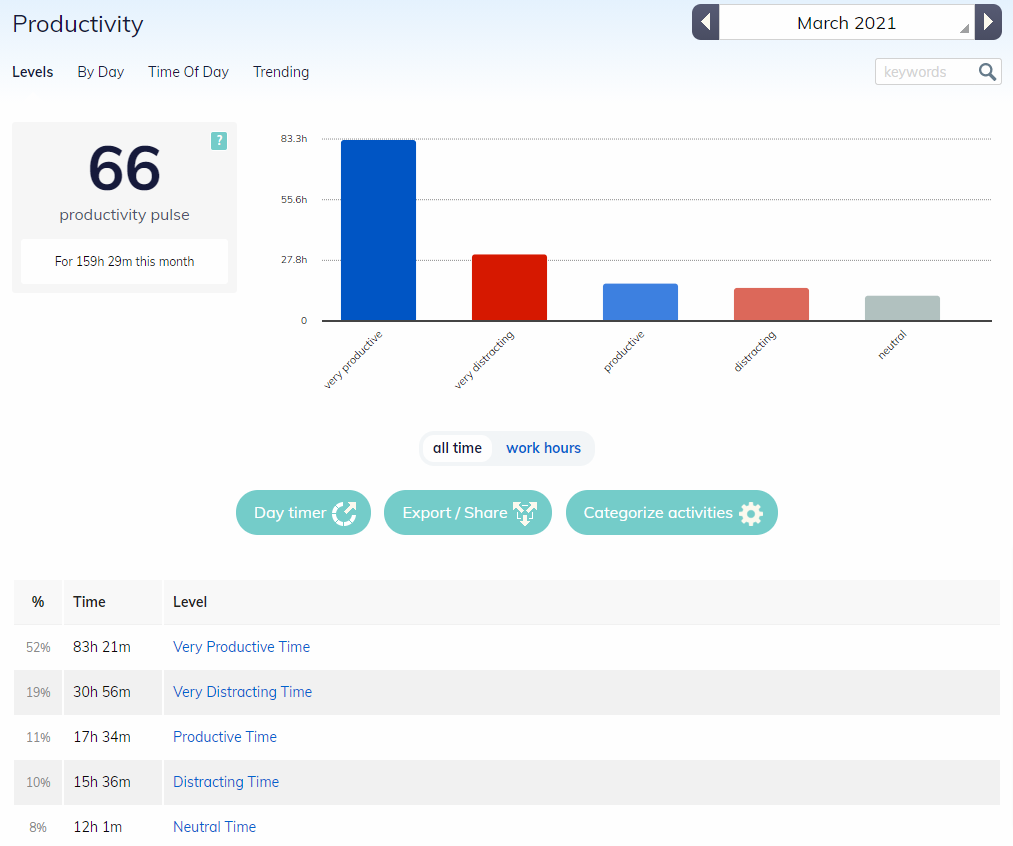Switch to the By Day tab
Image resolution: width=1013 pixels, height=846 pixels.
coord(101,72)
